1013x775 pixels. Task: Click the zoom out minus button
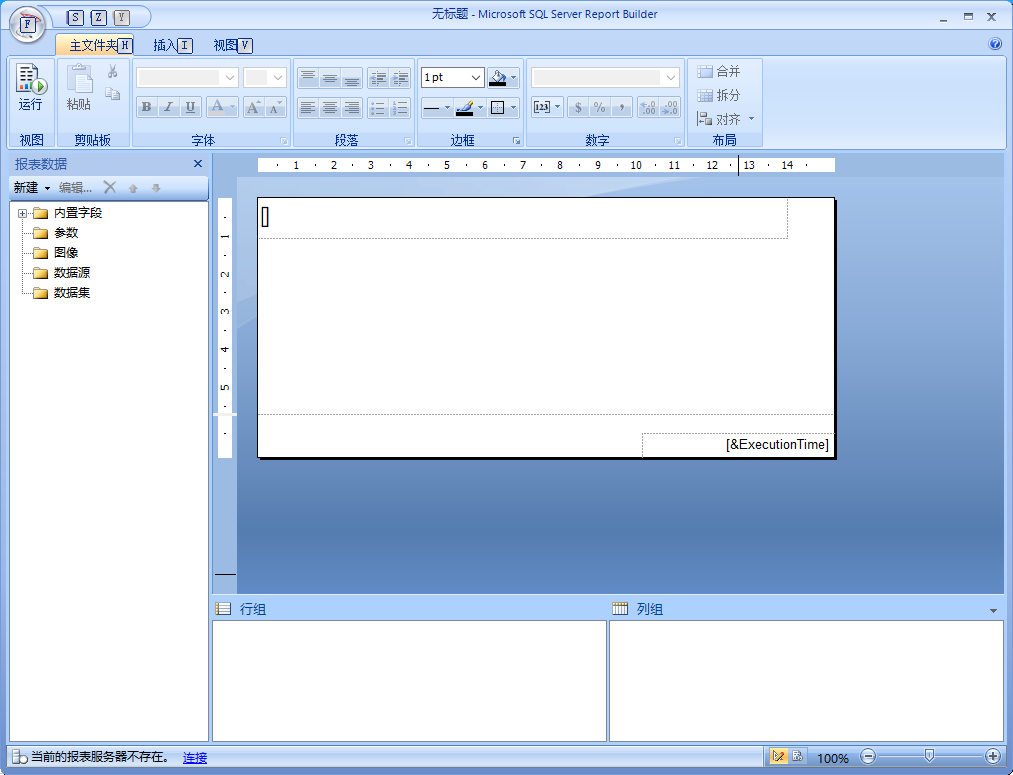(x=868, y=756)
